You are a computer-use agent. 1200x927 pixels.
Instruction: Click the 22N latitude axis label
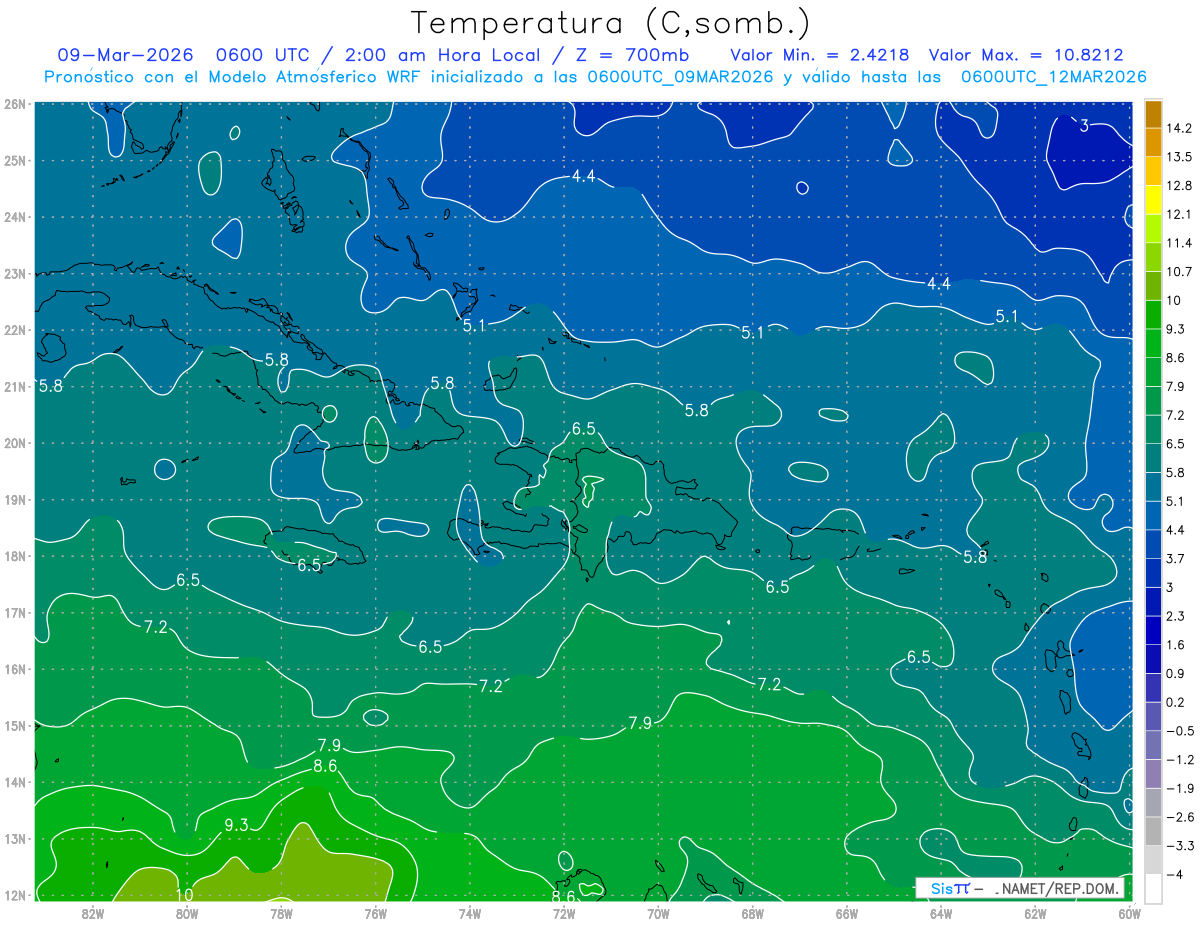coord(14,330)
